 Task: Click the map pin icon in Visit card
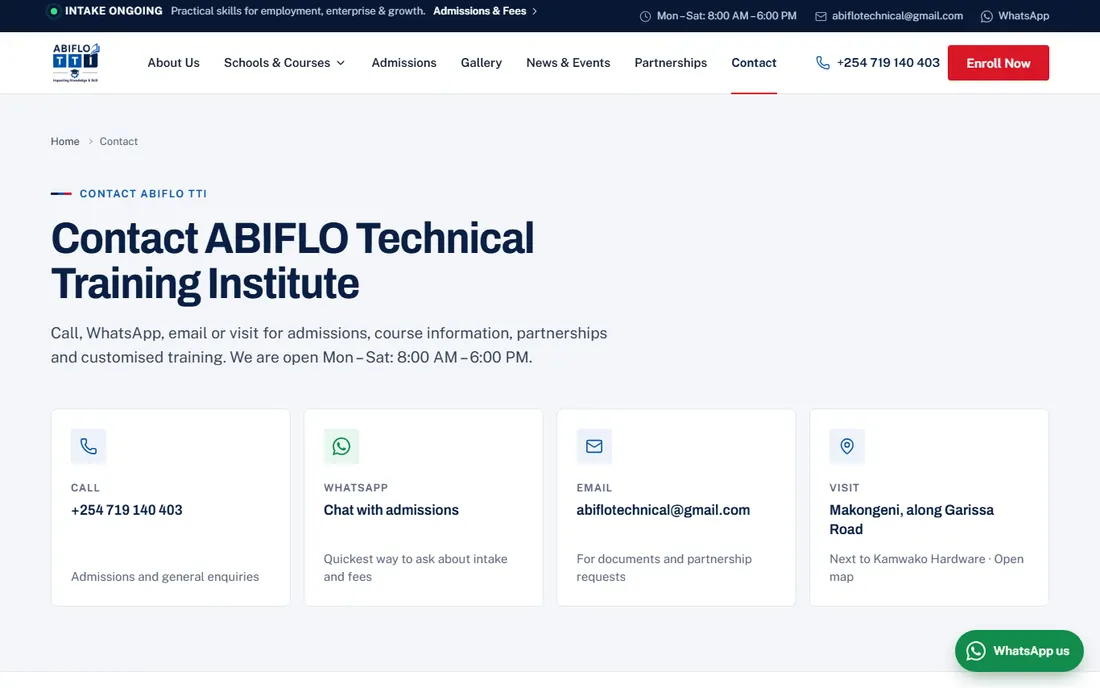point(847,446)
